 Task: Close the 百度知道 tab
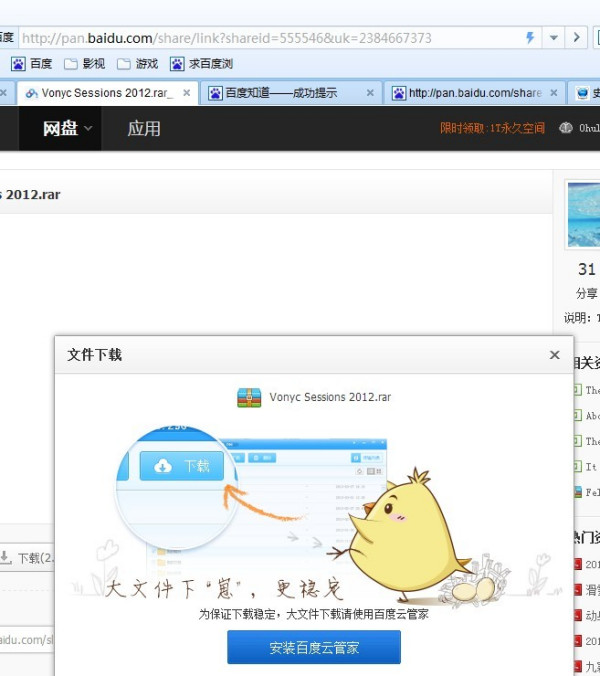[x=370, y=93]
